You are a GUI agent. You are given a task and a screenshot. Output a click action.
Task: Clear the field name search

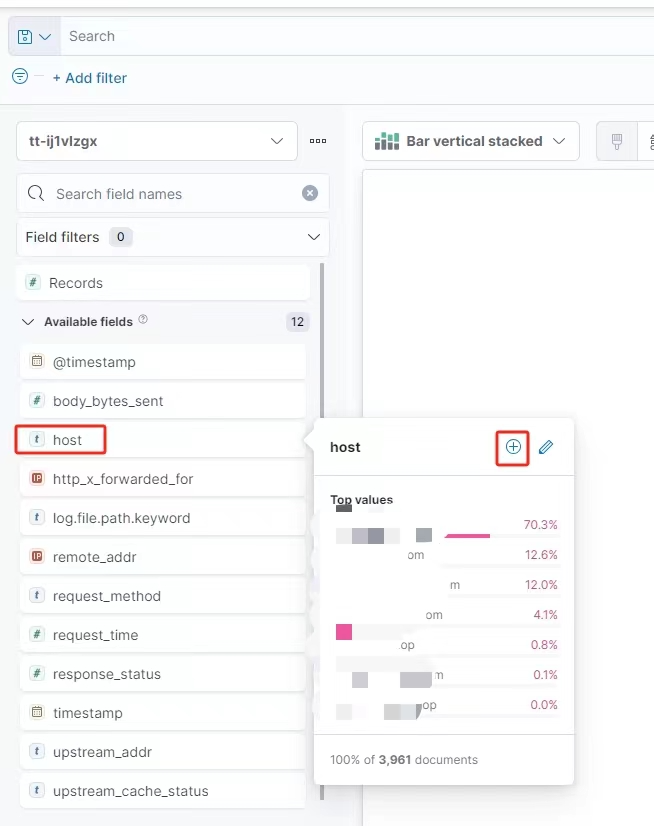(310, 193)
